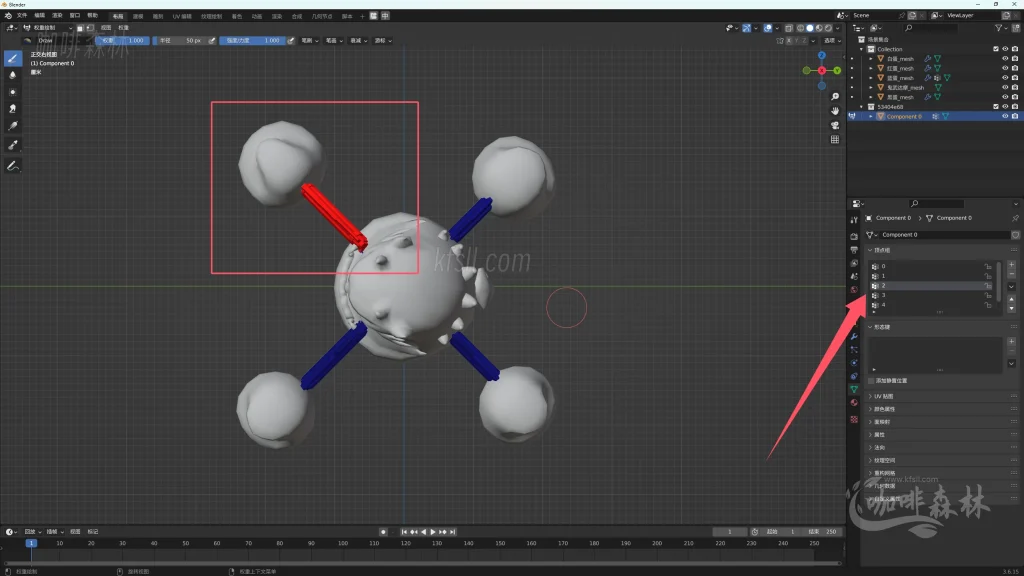Open the Object Data properties tab
1024x576 pixels.
[x=854, y=389]
